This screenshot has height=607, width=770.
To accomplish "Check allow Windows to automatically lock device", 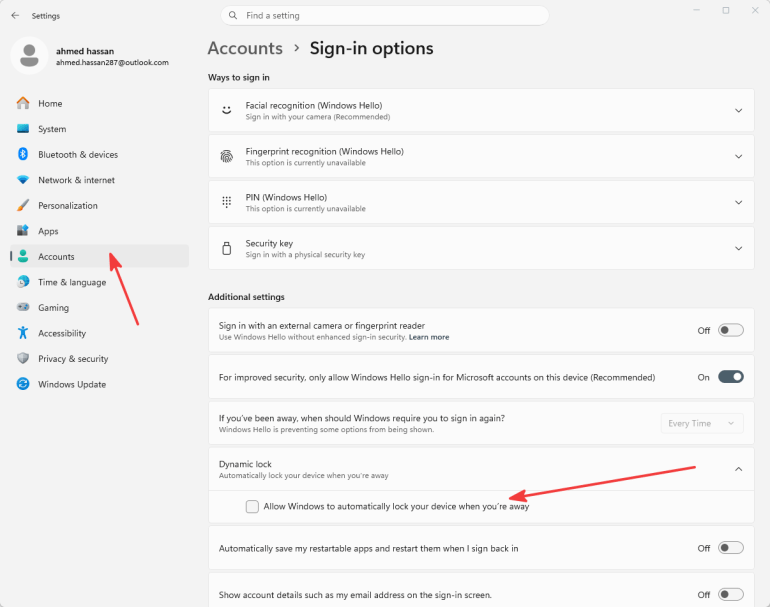I will click(252, 506).
